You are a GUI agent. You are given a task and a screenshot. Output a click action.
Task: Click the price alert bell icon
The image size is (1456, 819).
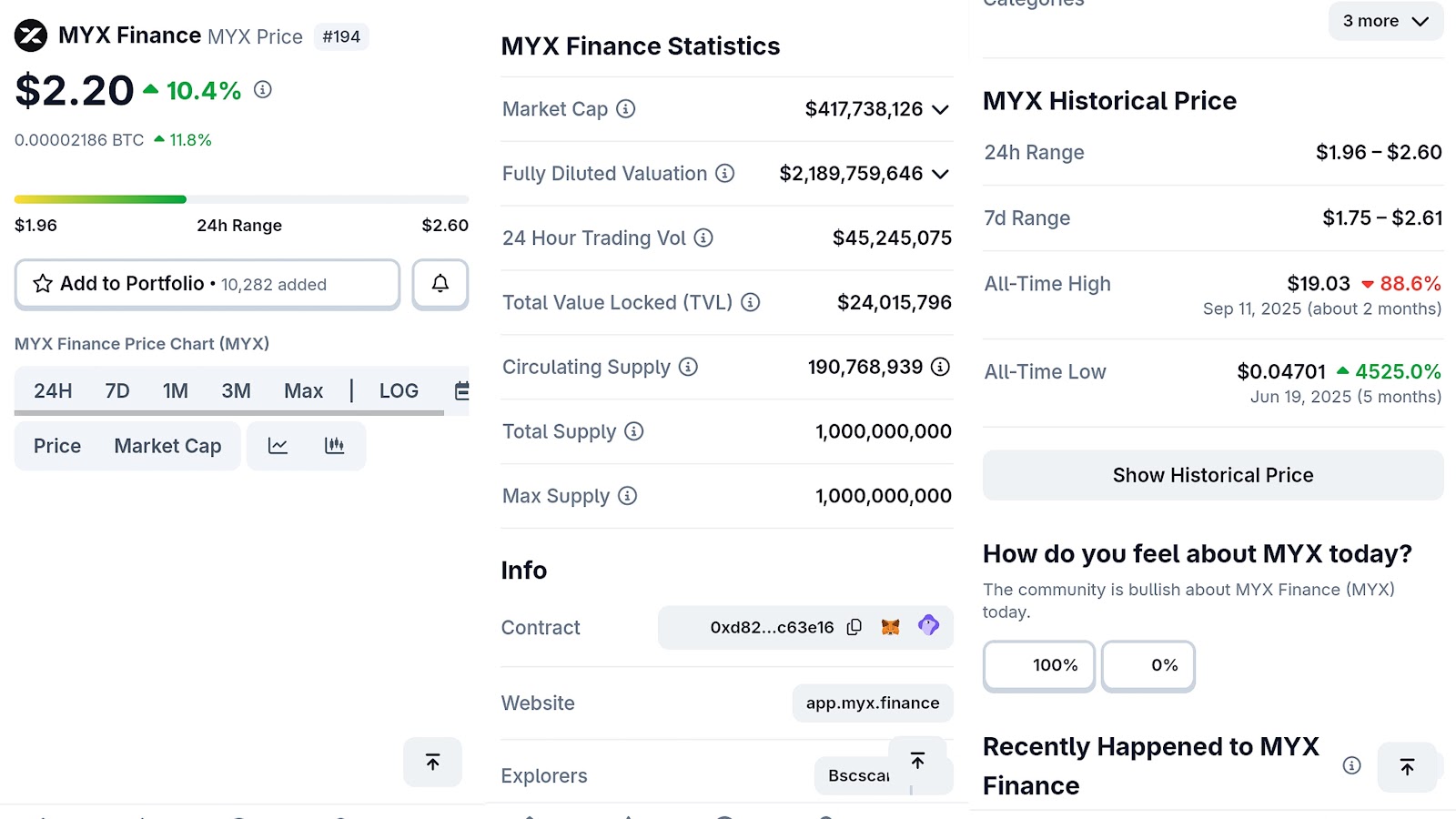click(x=440, y=283)
